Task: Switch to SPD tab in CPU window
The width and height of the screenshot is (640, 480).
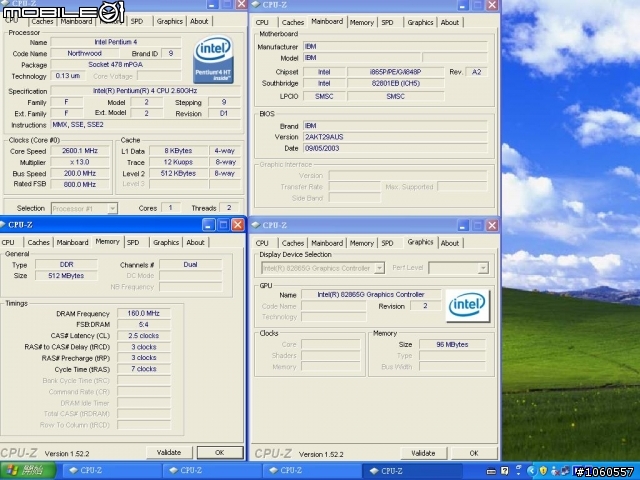Action: [x=137, y=21]
